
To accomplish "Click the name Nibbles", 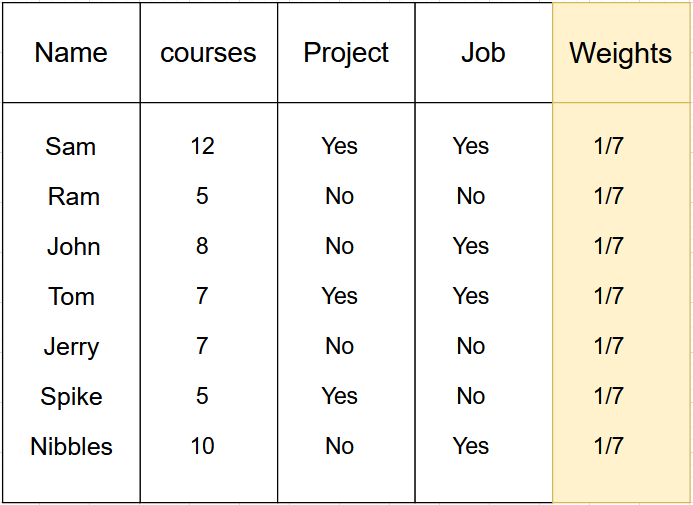I will tap(72, 446).
